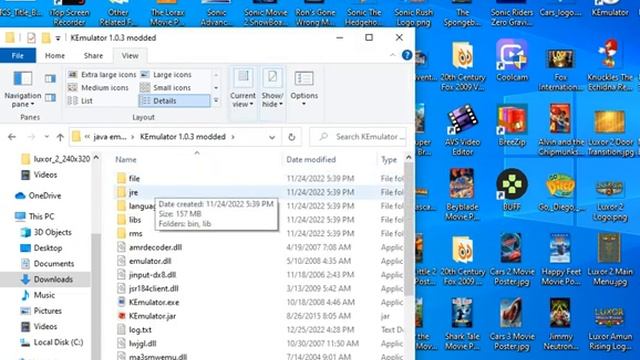This screenshot has height=360, width=640.
Task: Select Luxor 2 Door Transition.jpg desktop icon
Action: click(x=609, y=133)
